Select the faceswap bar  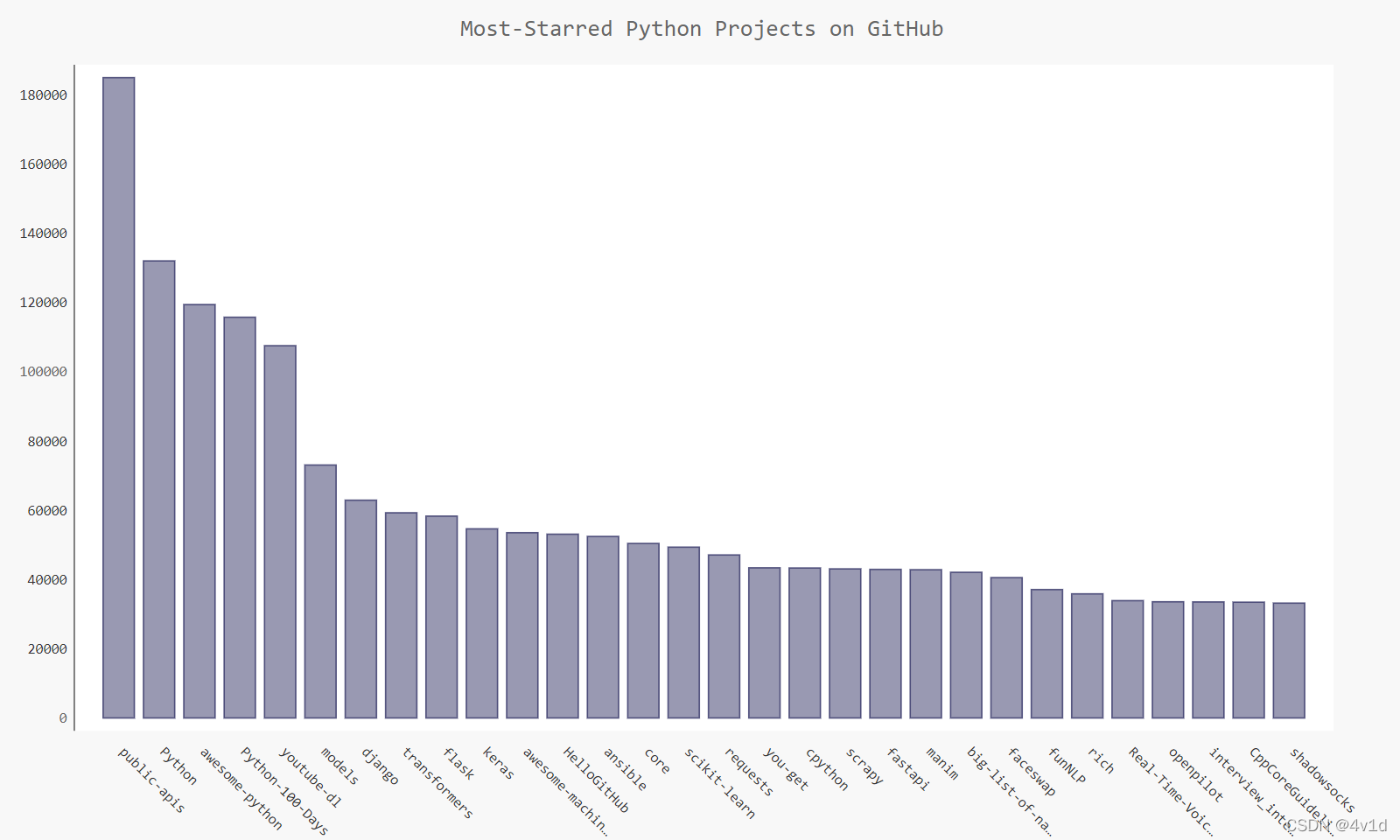point(1006,647)
